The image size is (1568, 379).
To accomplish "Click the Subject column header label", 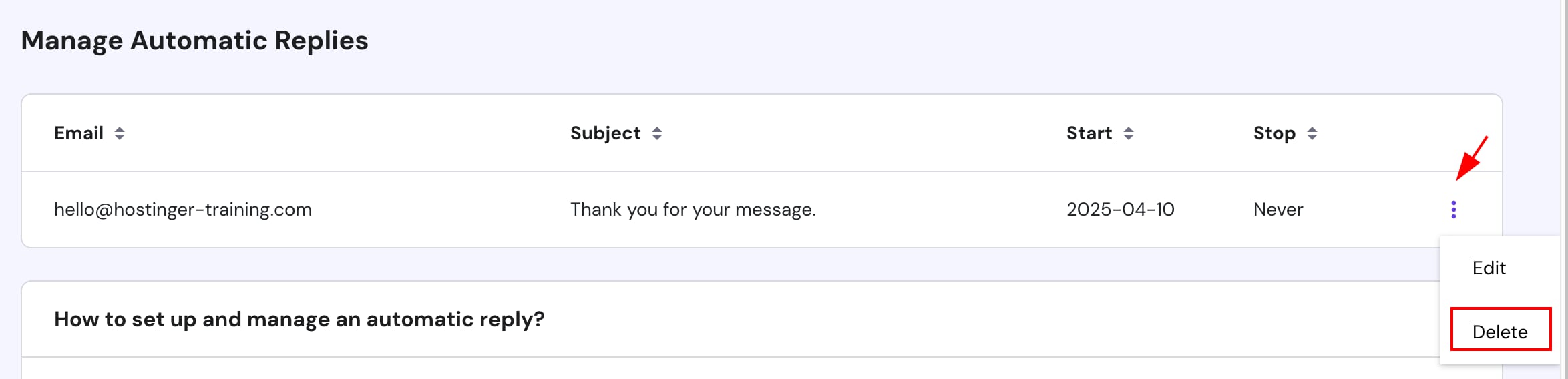I will point(605,133).
